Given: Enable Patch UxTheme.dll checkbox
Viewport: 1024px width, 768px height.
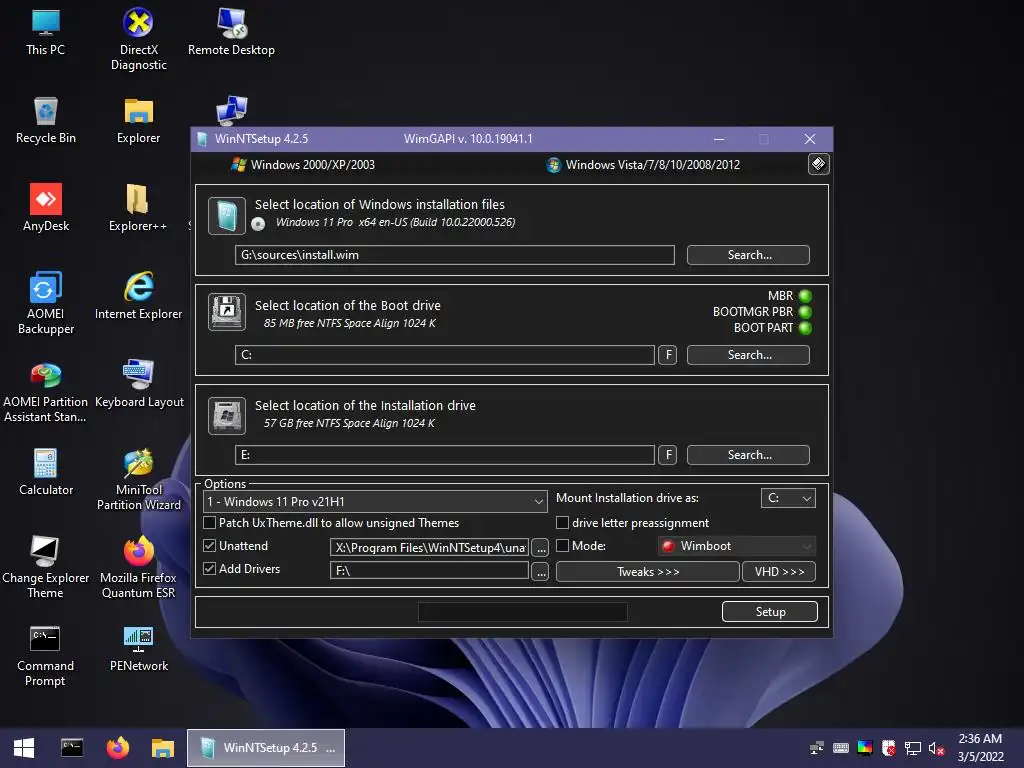Looking at the screenshot, I should pos(210,522).
